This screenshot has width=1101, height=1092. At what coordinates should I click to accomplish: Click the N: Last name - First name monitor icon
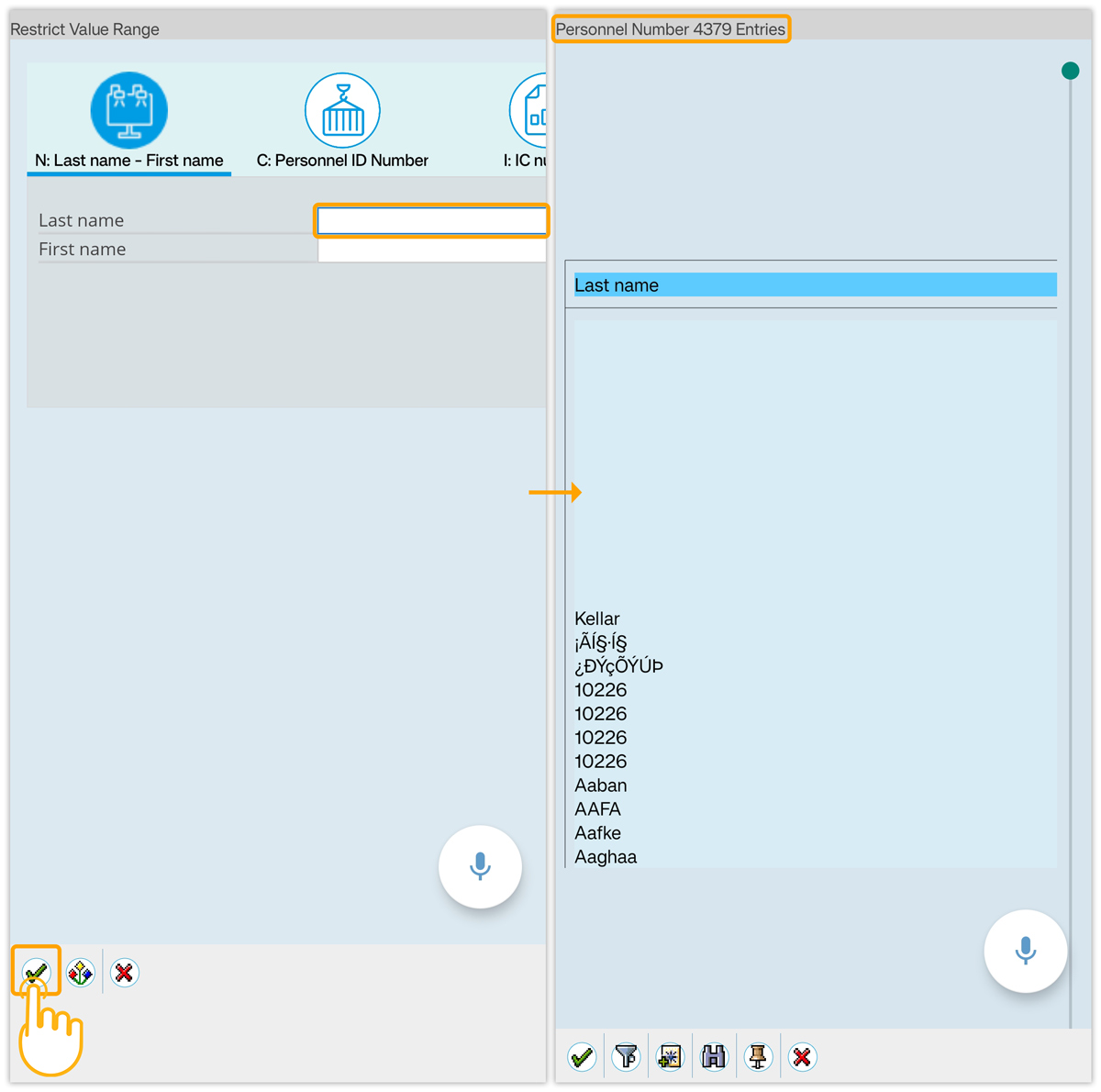point(129,110)
